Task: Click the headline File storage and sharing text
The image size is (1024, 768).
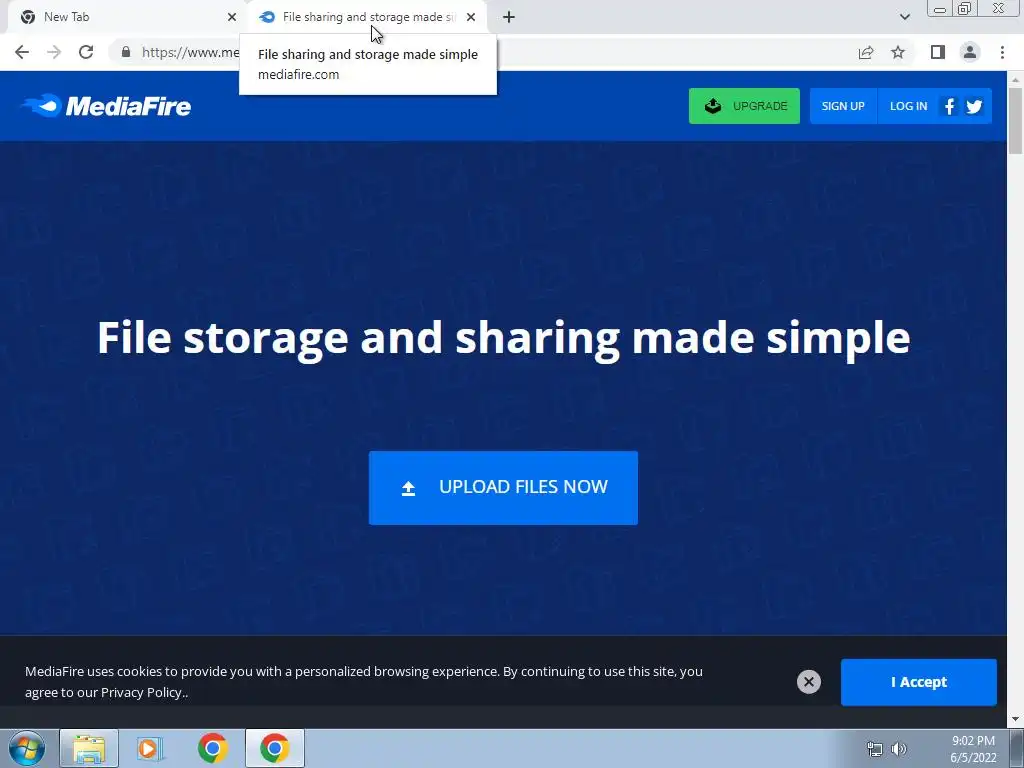Action: 504,338
